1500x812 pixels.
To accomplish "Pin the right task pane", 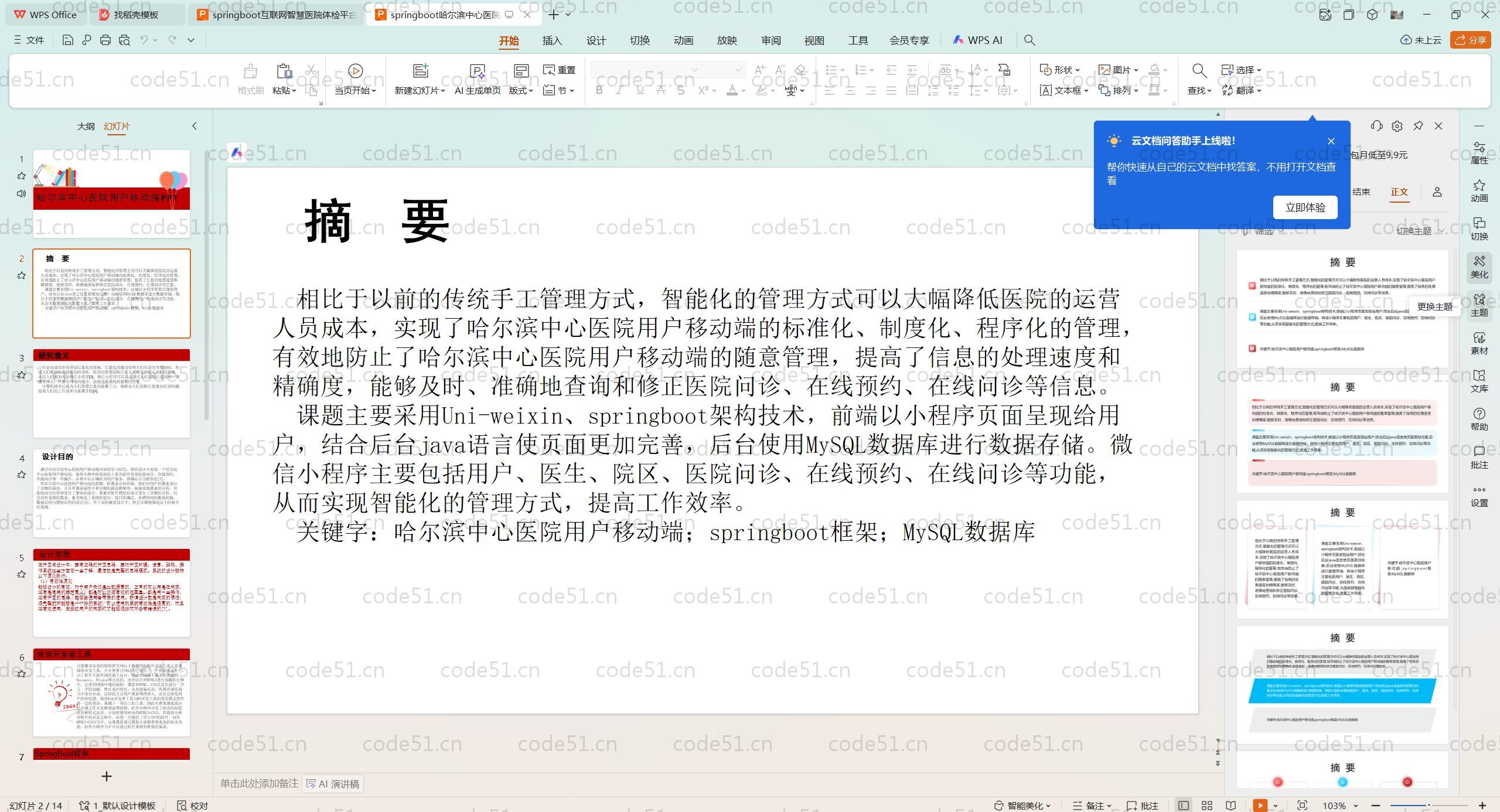I will point(1418,126).
